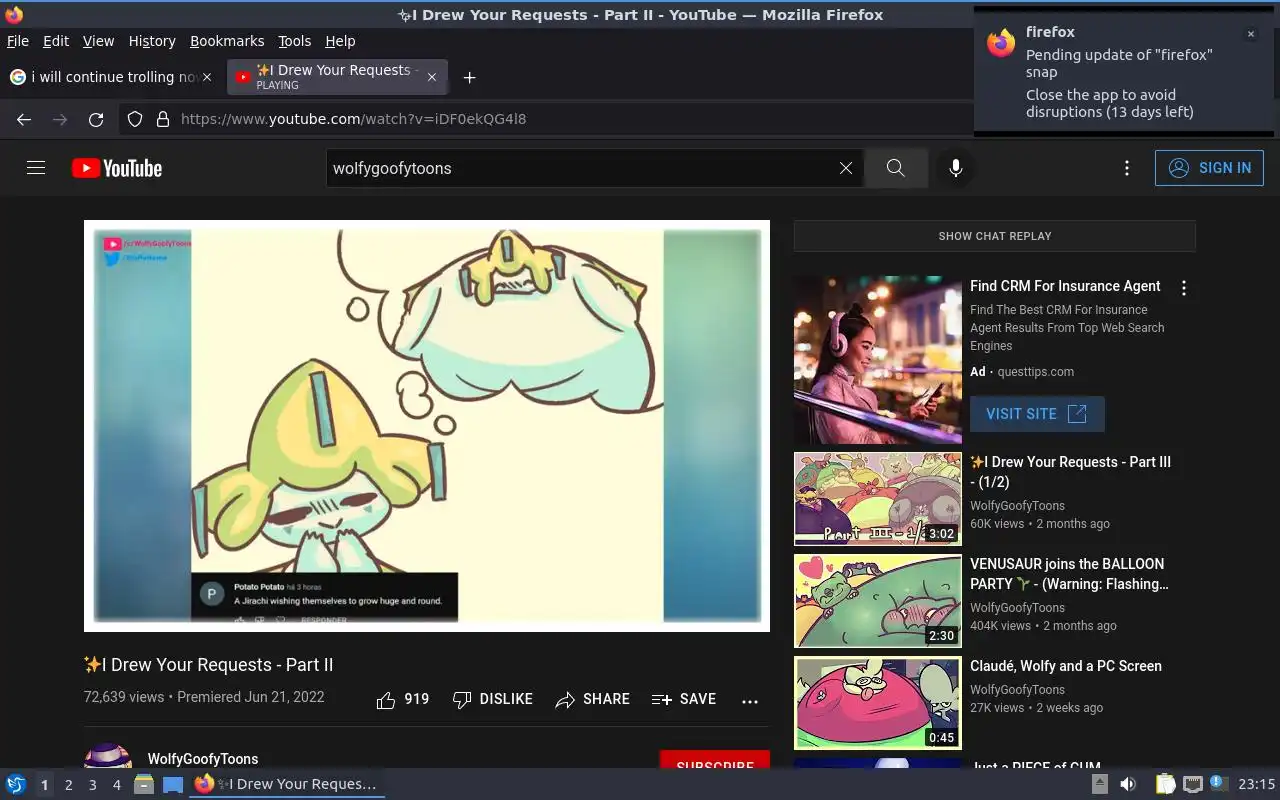Image resolution: width=1280 pixels, height=800 pixels.
Task: Clear the search box with the X
Action: 846,168
